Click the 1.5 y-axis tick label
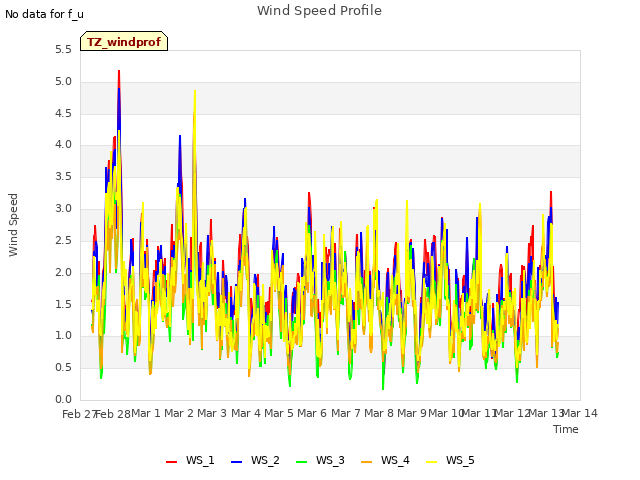This screenshot has width=640, height=480. 63,304
